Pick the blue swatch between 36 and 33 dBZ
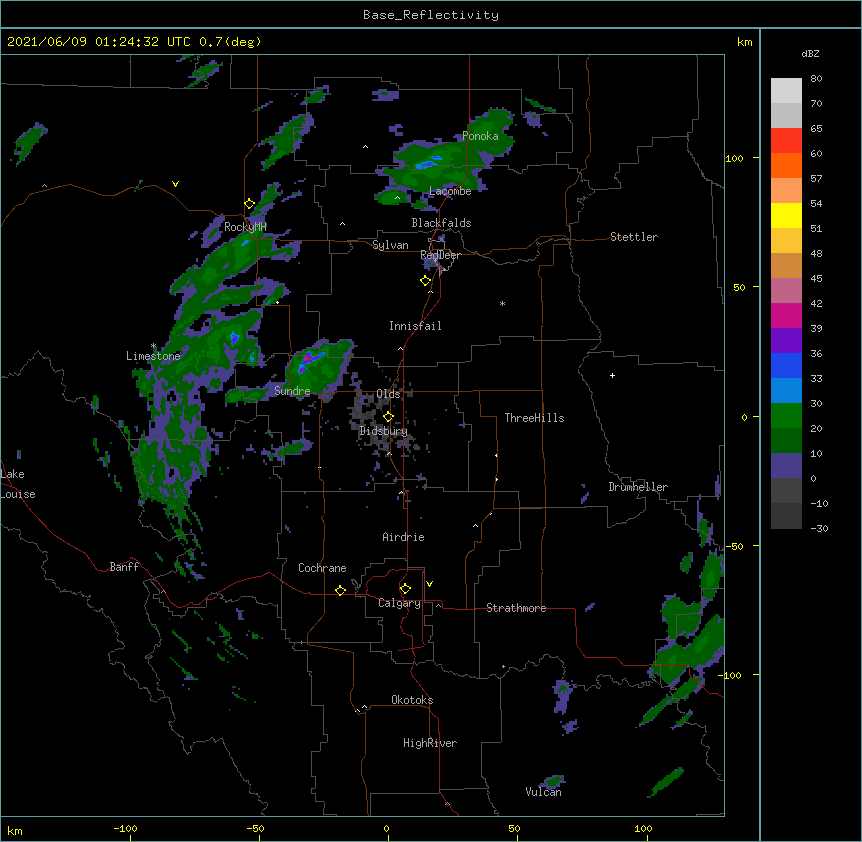862x842 pixels. point(786,365)
